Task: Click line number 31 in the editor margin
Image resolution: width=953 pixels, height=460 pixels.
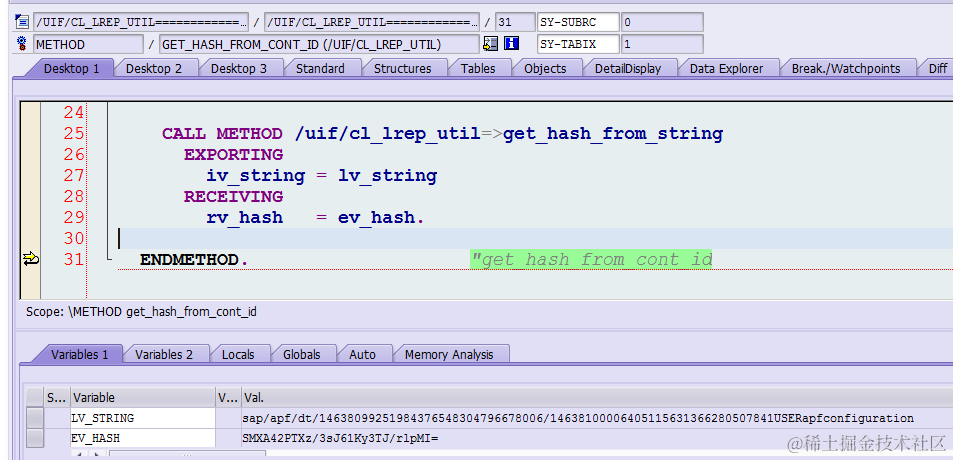Action: tap(74, 259)
